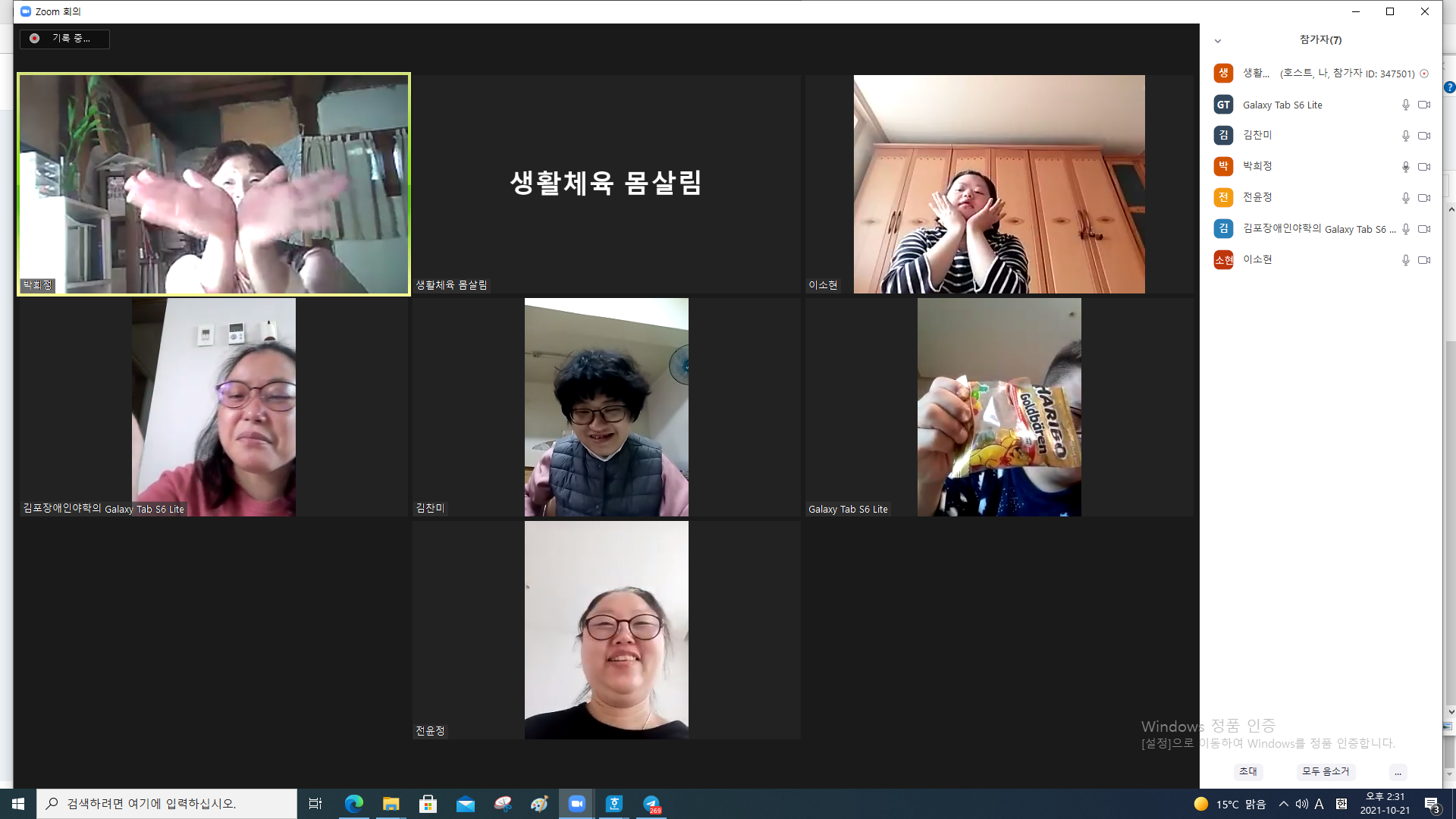Select 전윤정 video tile

point(606,630)
